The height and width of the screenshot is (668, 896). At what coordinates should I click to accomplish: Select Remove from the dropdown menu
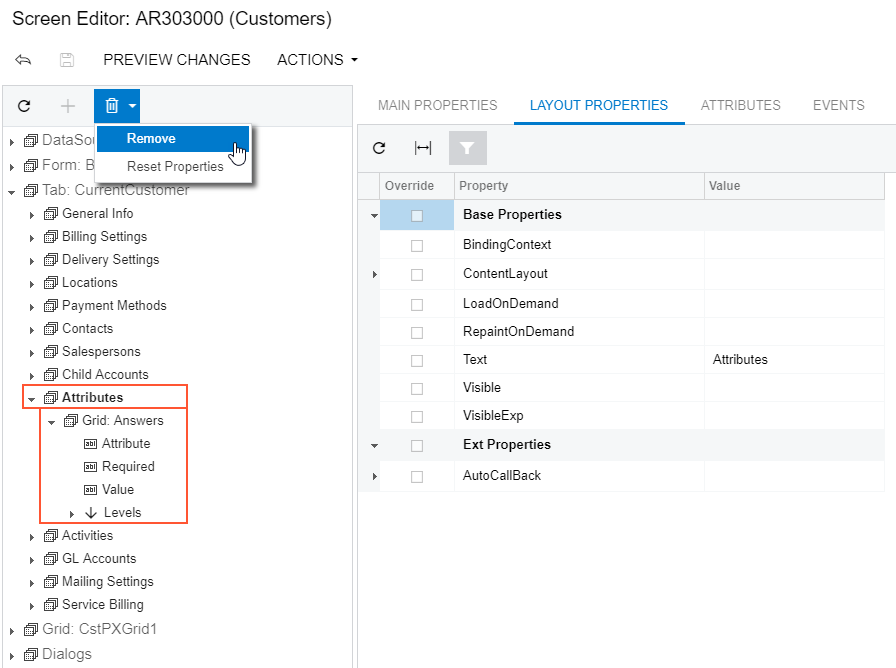151,139
